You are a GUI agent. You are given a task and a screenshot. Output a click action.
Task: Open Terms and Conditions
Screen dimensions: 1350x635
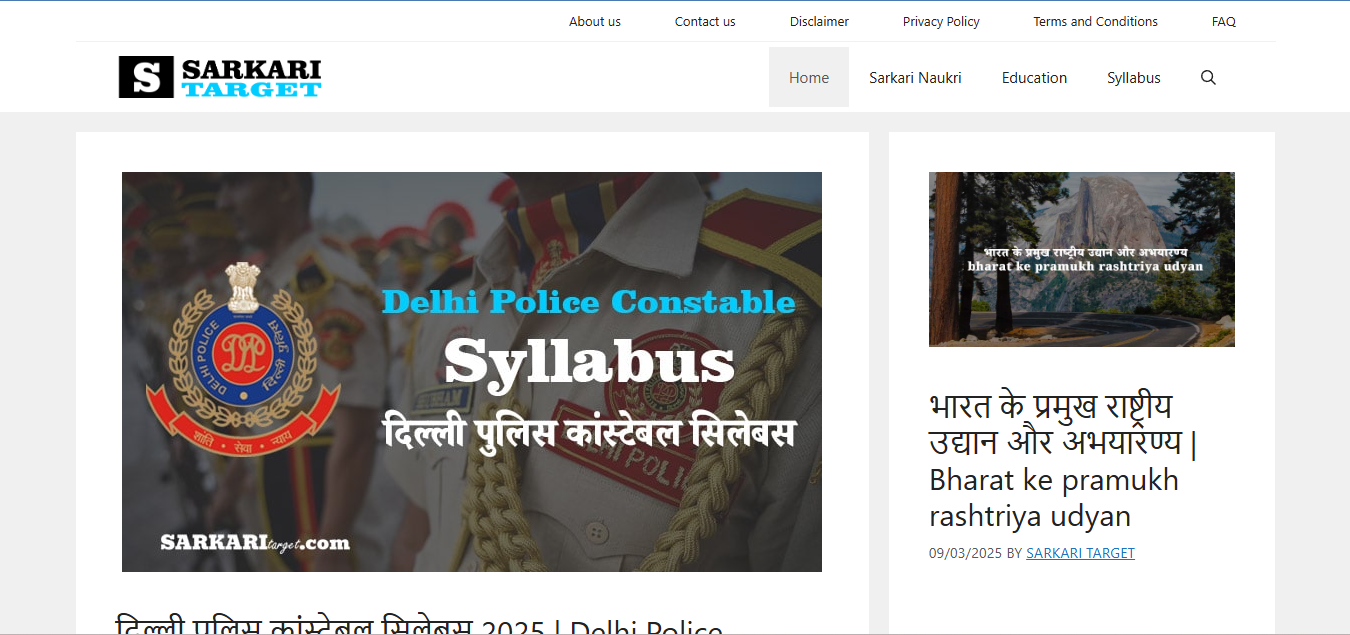point(1095,21)
